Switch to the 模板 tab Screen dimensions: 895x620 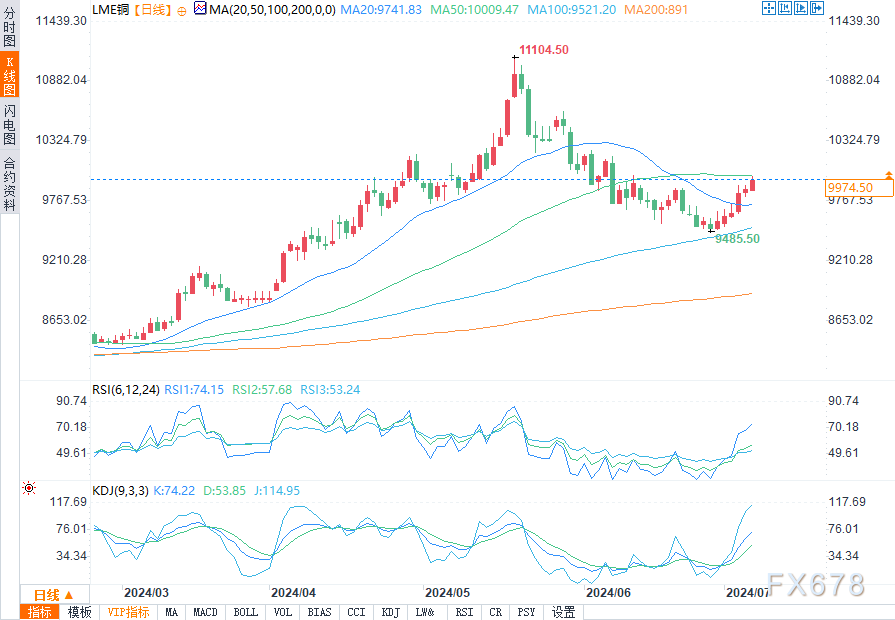pyautogui.click(x=79, y=612)
